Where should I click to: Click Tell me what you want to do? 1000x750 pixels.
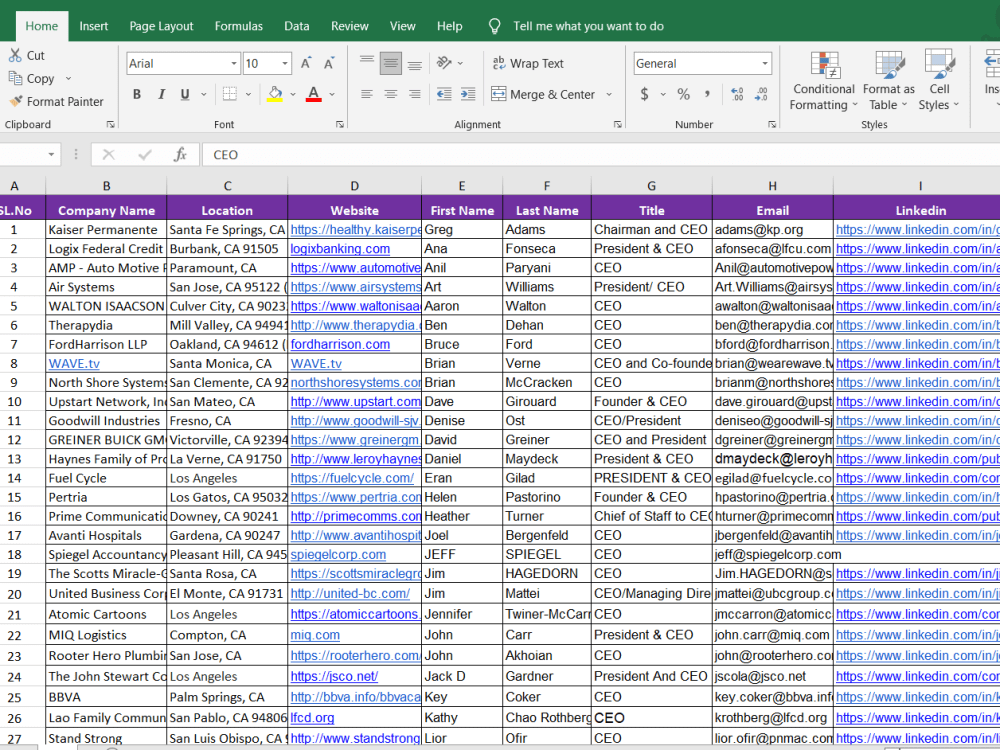pyautogui.click(x=588, y=26)
